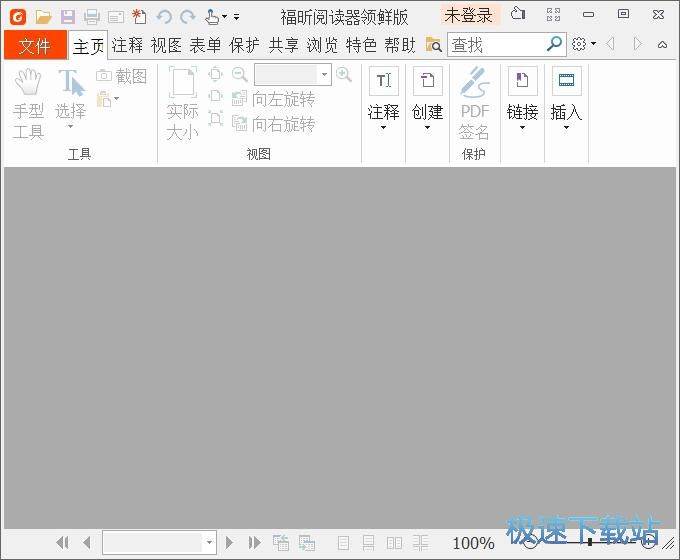Click the next view icon

click(307, 543)
